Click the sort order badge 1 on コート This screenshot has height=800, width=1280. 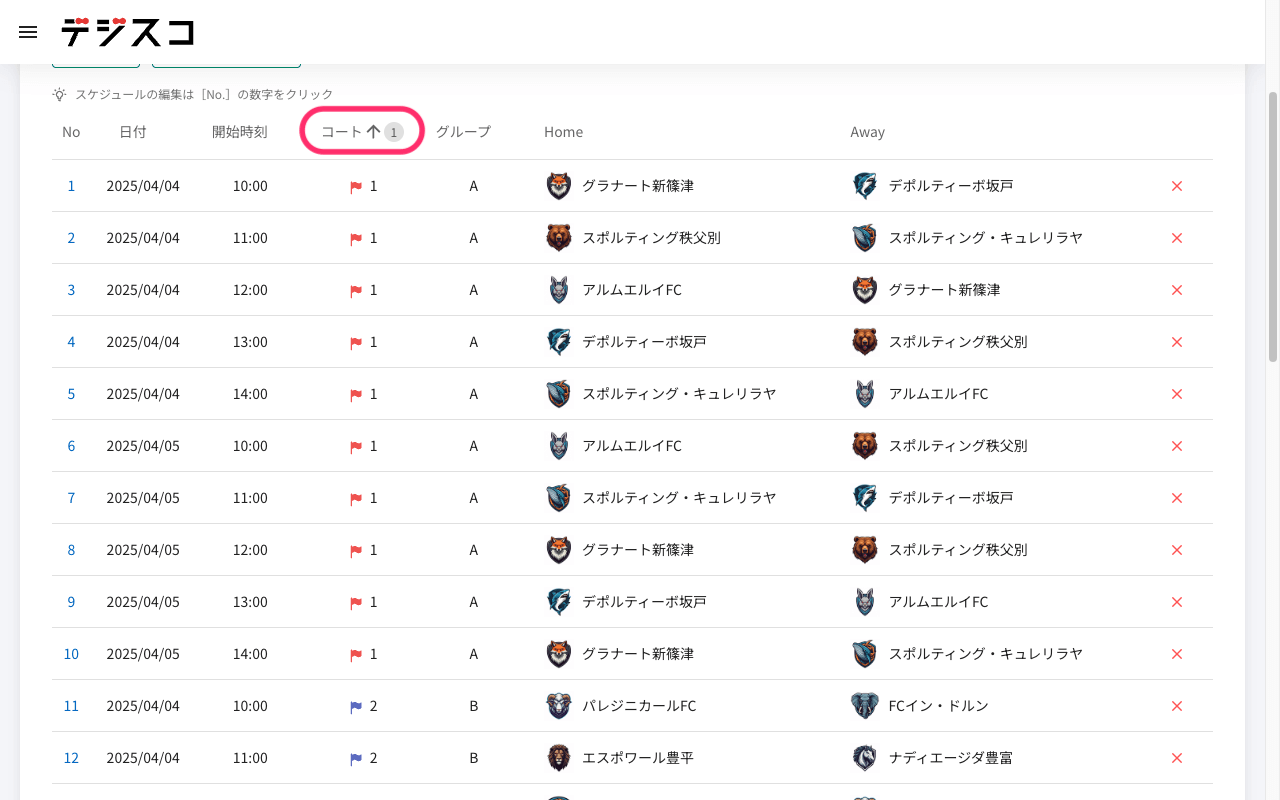pos(394,132)
